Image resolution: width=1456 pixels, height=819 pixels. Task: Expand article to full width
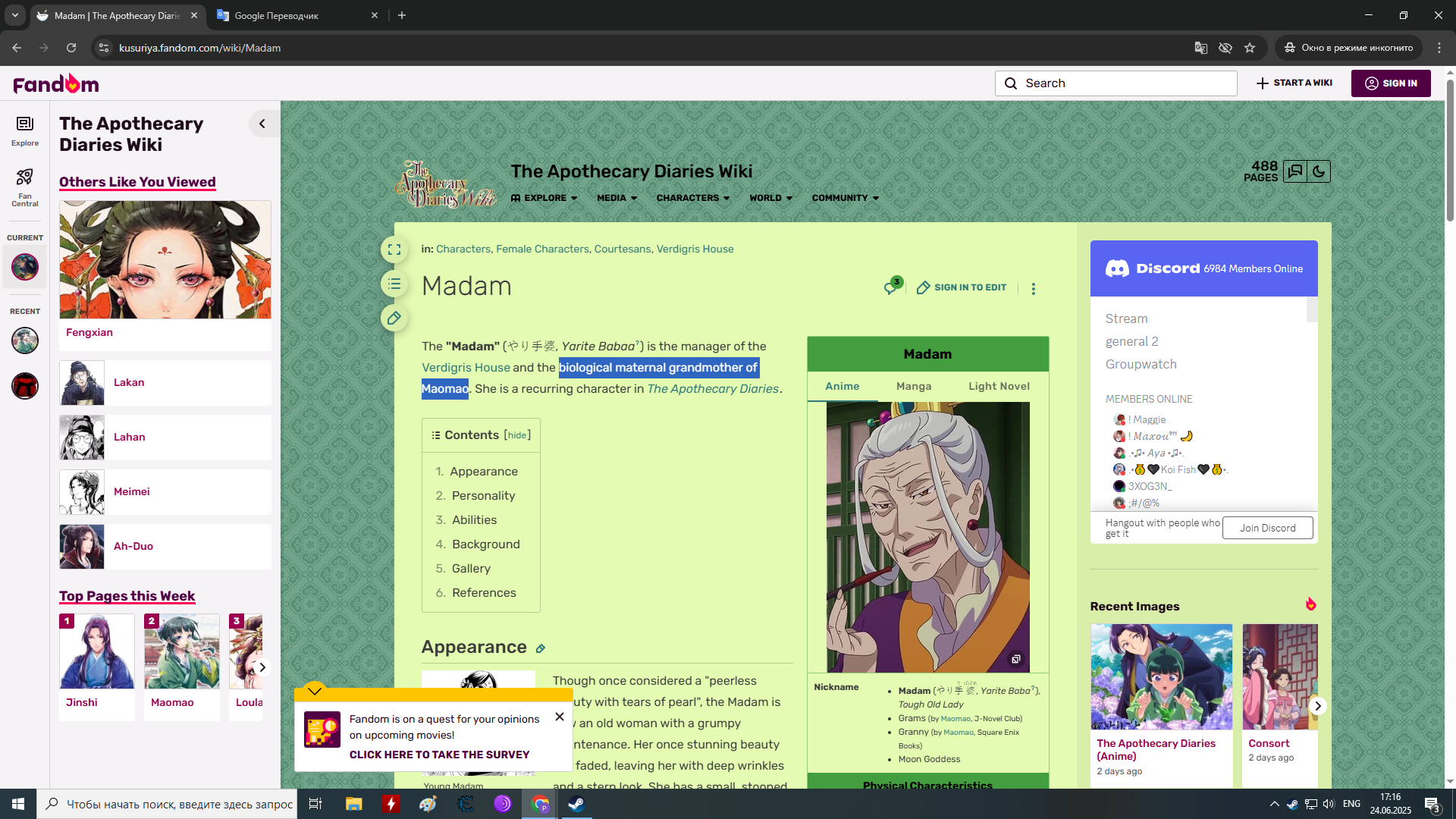point(394,249)
